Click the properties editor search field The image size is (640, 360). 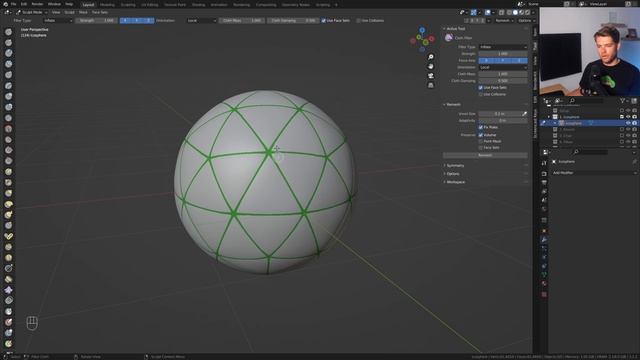pos(590,152)
